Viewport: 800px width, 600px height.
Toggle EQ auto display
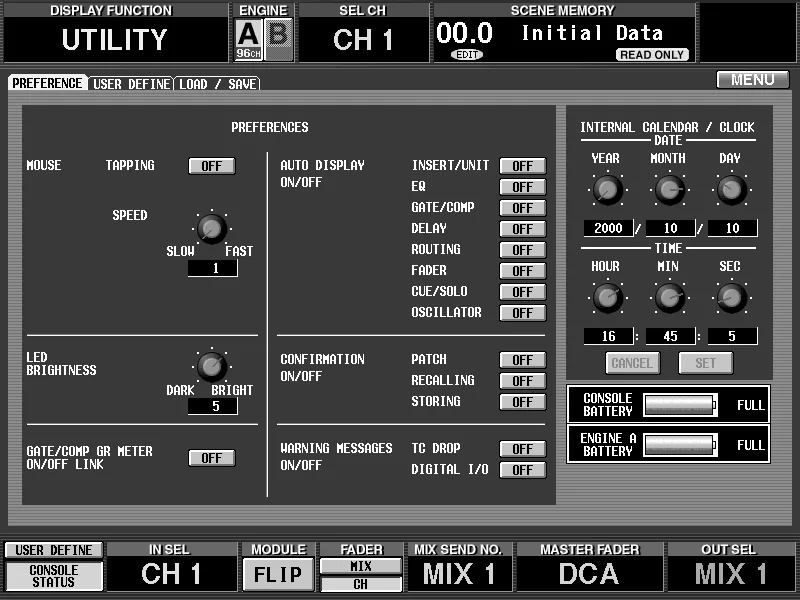522,187
